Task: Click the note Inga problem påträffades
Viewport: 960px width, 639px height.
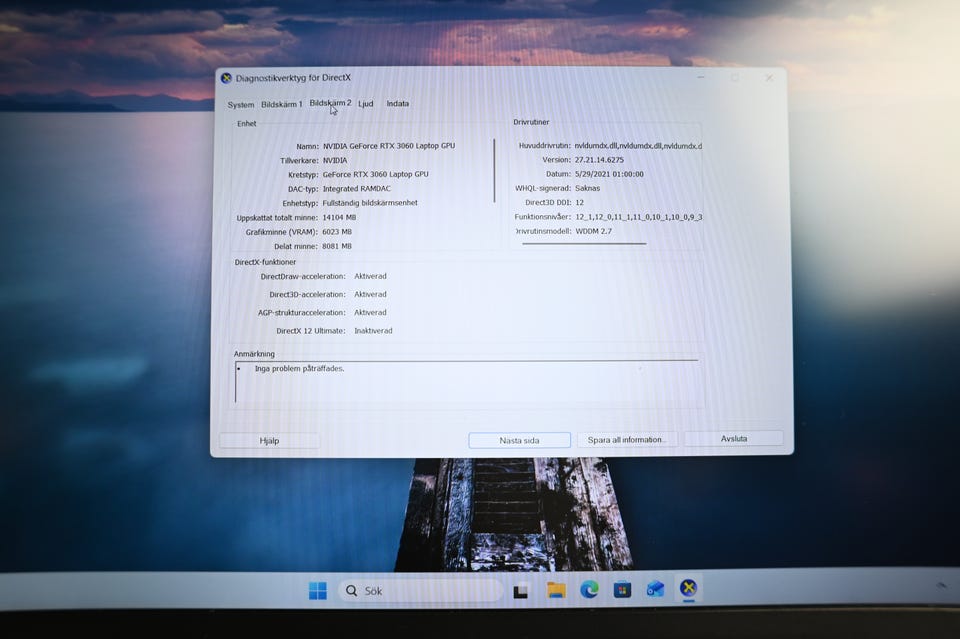Action: coord(299,368)
